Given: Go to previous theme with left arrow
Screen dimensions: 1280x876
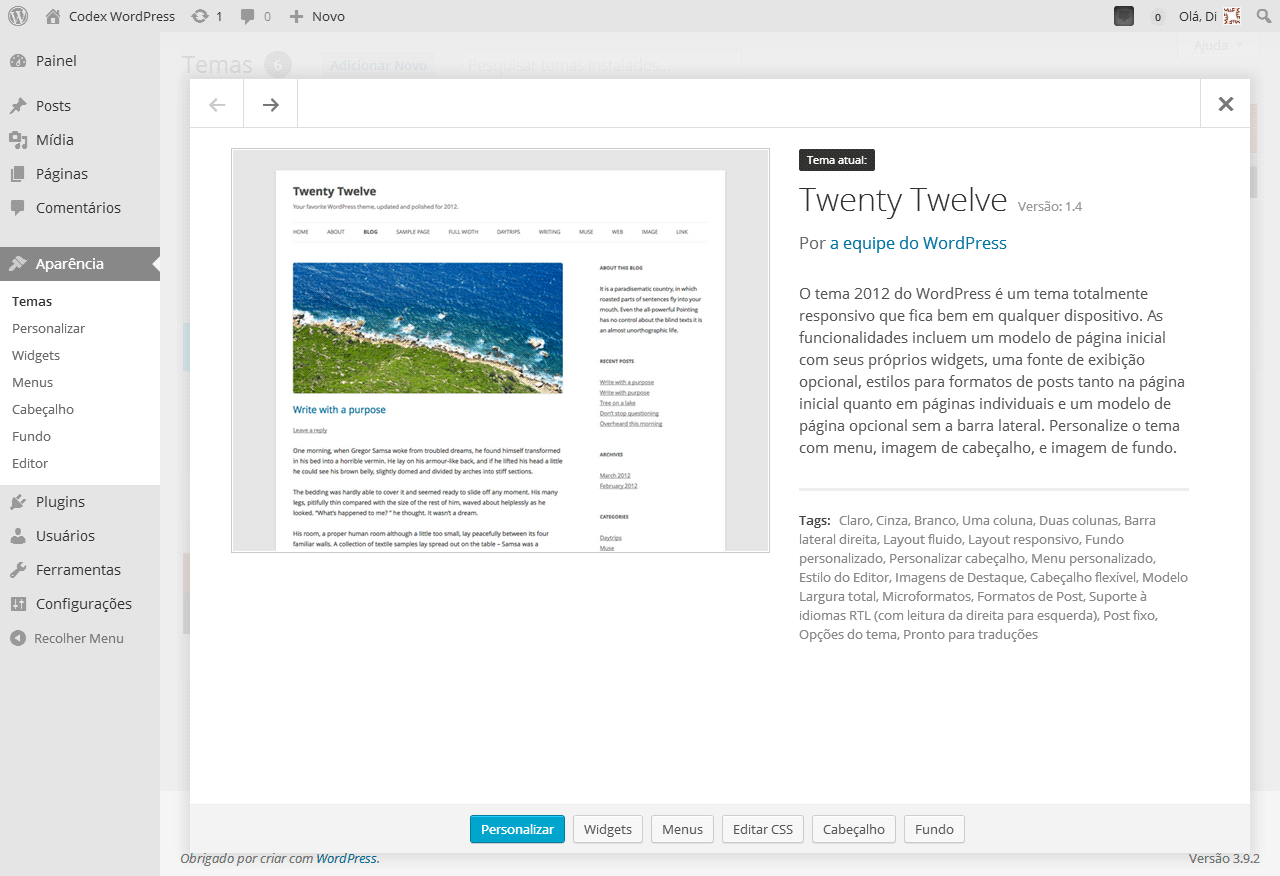Looking at the screenshot, I should click(x=217, y=104).
